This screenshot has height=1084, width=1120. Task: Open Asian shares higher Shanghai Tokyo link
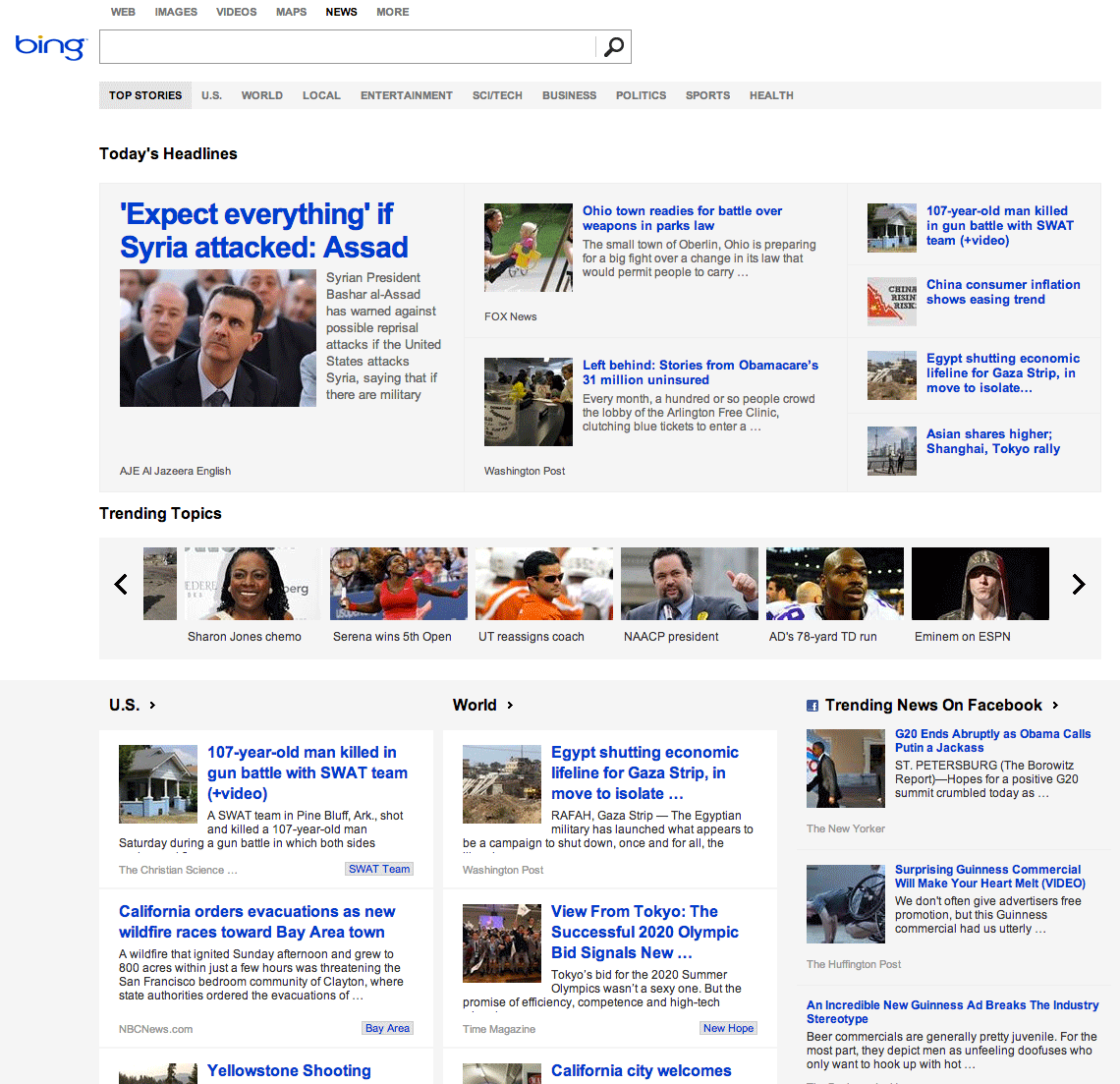(993, 441)
